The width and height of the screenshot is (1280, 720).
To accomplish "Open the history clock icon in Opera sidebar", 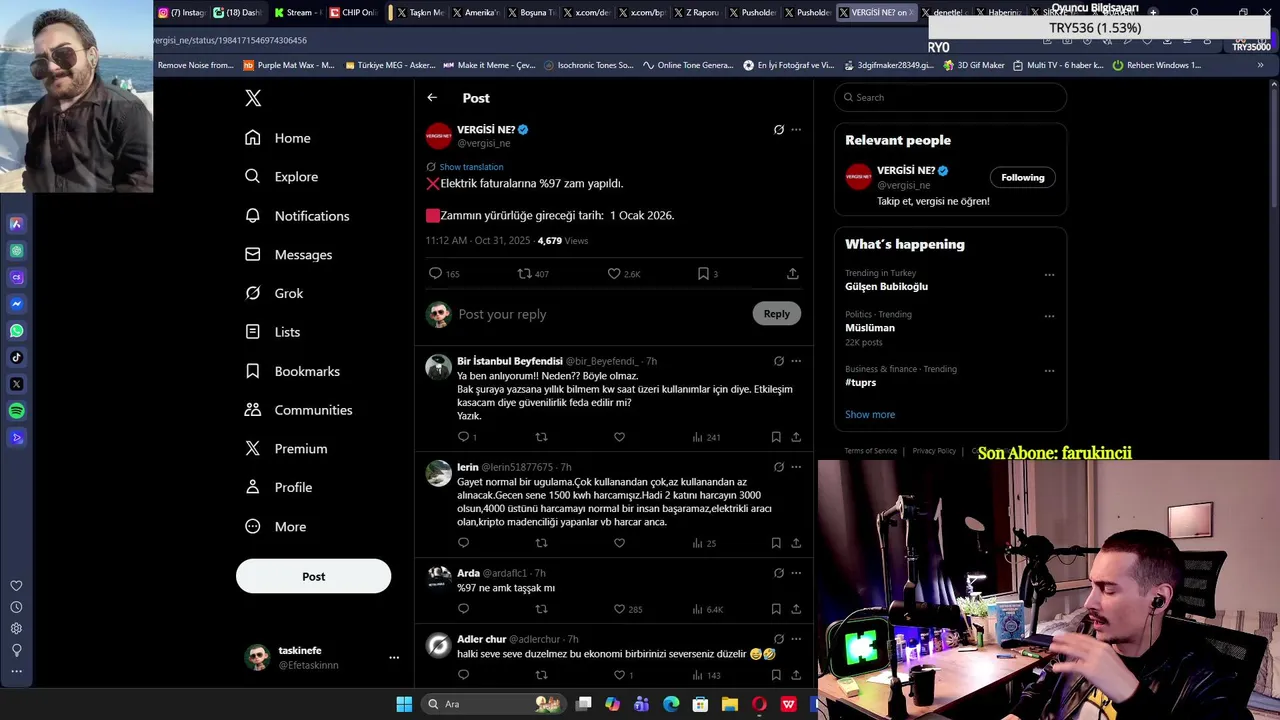I will pyautogui.click(x=16, y=607).
